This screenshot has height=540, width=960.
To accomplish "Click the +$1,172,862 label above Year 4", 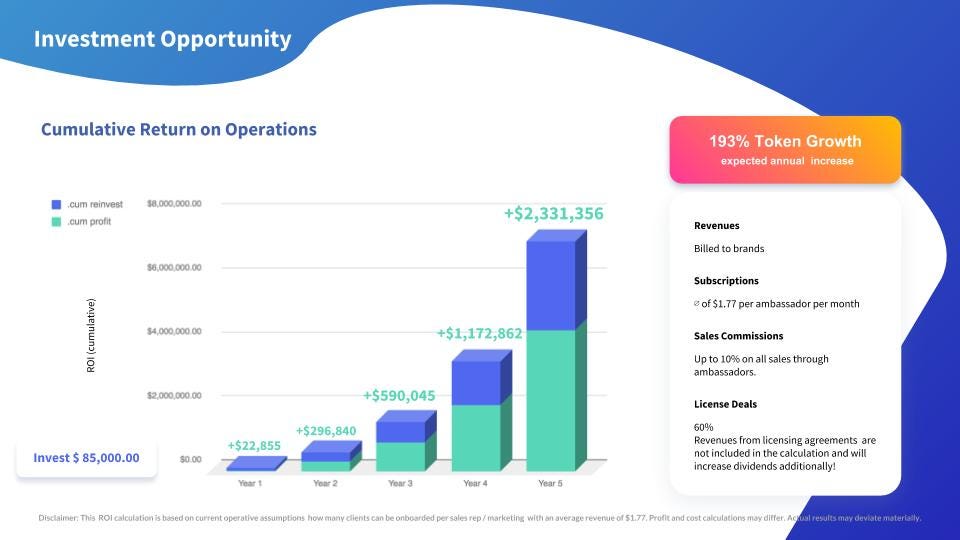I will coord(479,334).
